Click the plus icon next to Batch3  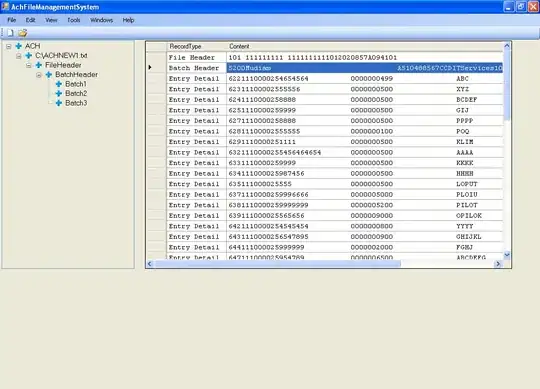click(x=59, y=103)
